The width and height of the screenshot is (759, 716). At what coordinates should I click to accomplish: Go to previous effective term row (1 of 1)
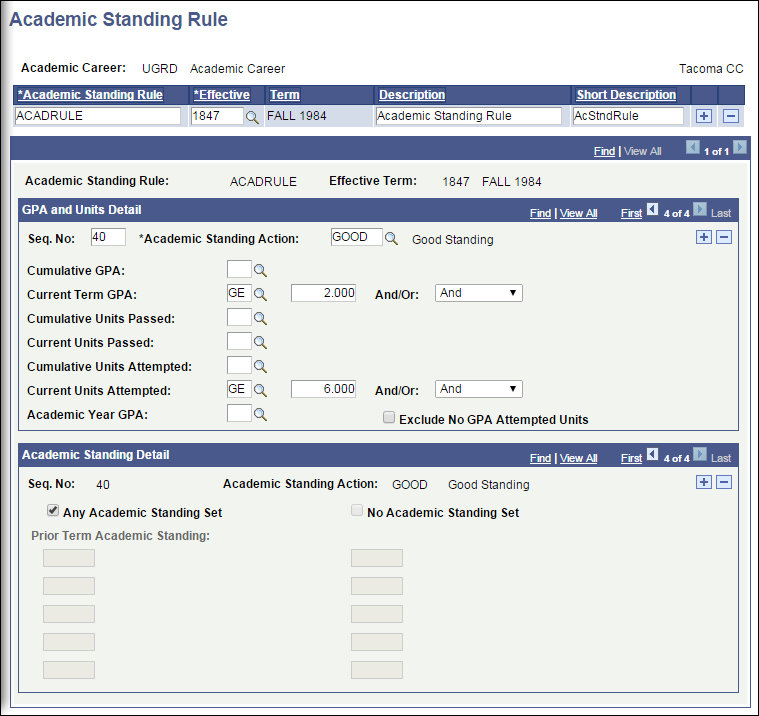click(x=693, y=147)
